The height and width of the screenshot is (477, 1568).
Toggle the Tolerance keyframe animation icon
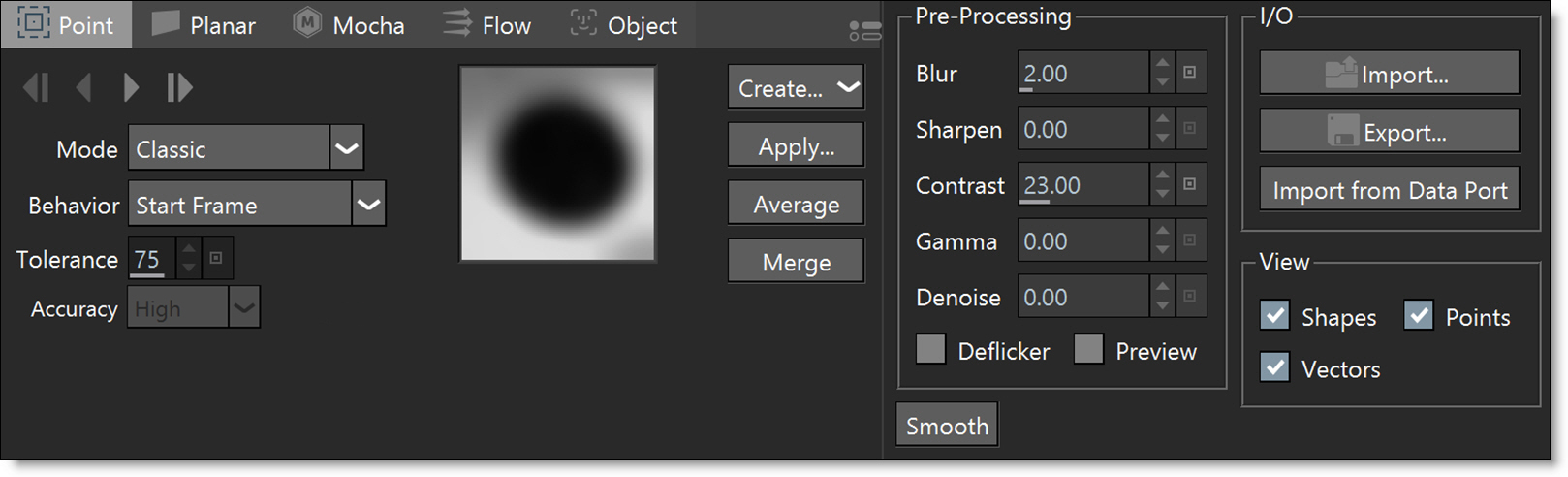point(216,258)
